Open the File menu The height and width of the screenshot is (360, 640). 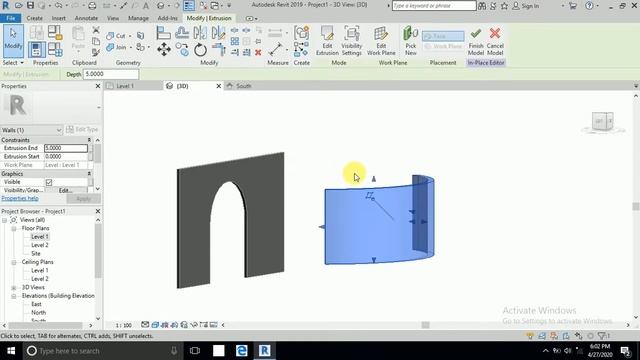(11, 18)
